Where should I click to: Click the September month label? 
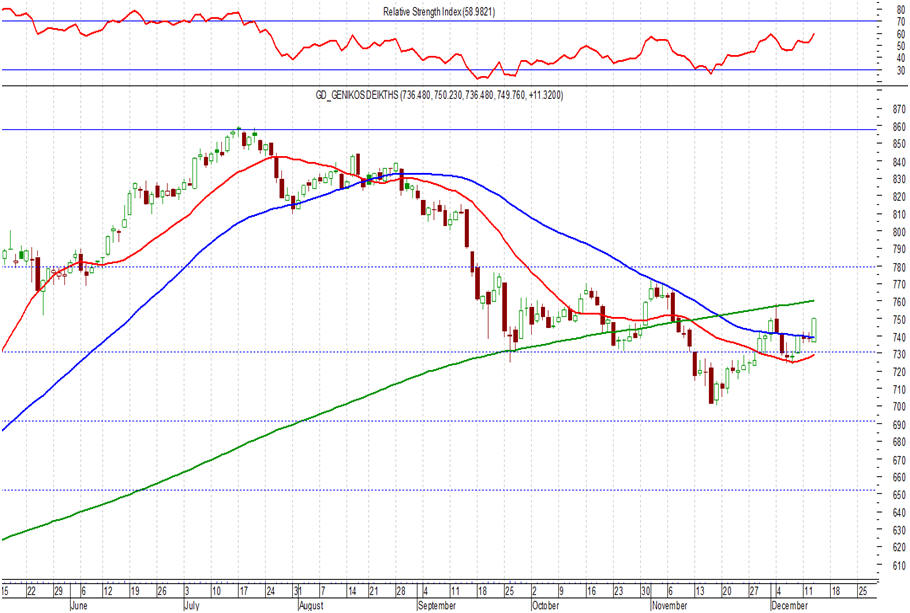[x=436, y=605]
